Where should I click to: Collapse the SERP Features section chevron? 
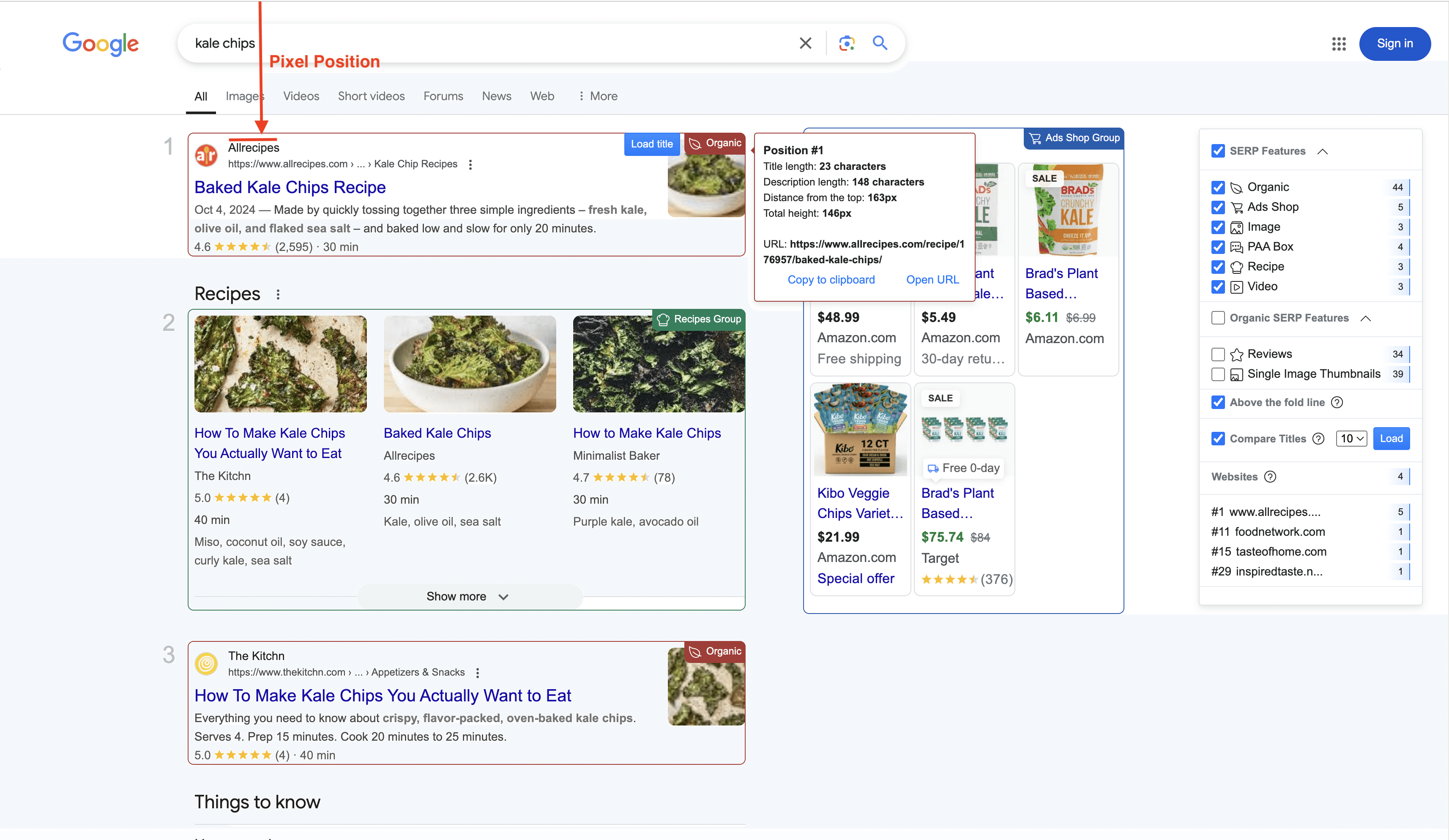click(x=1323, y=151)
